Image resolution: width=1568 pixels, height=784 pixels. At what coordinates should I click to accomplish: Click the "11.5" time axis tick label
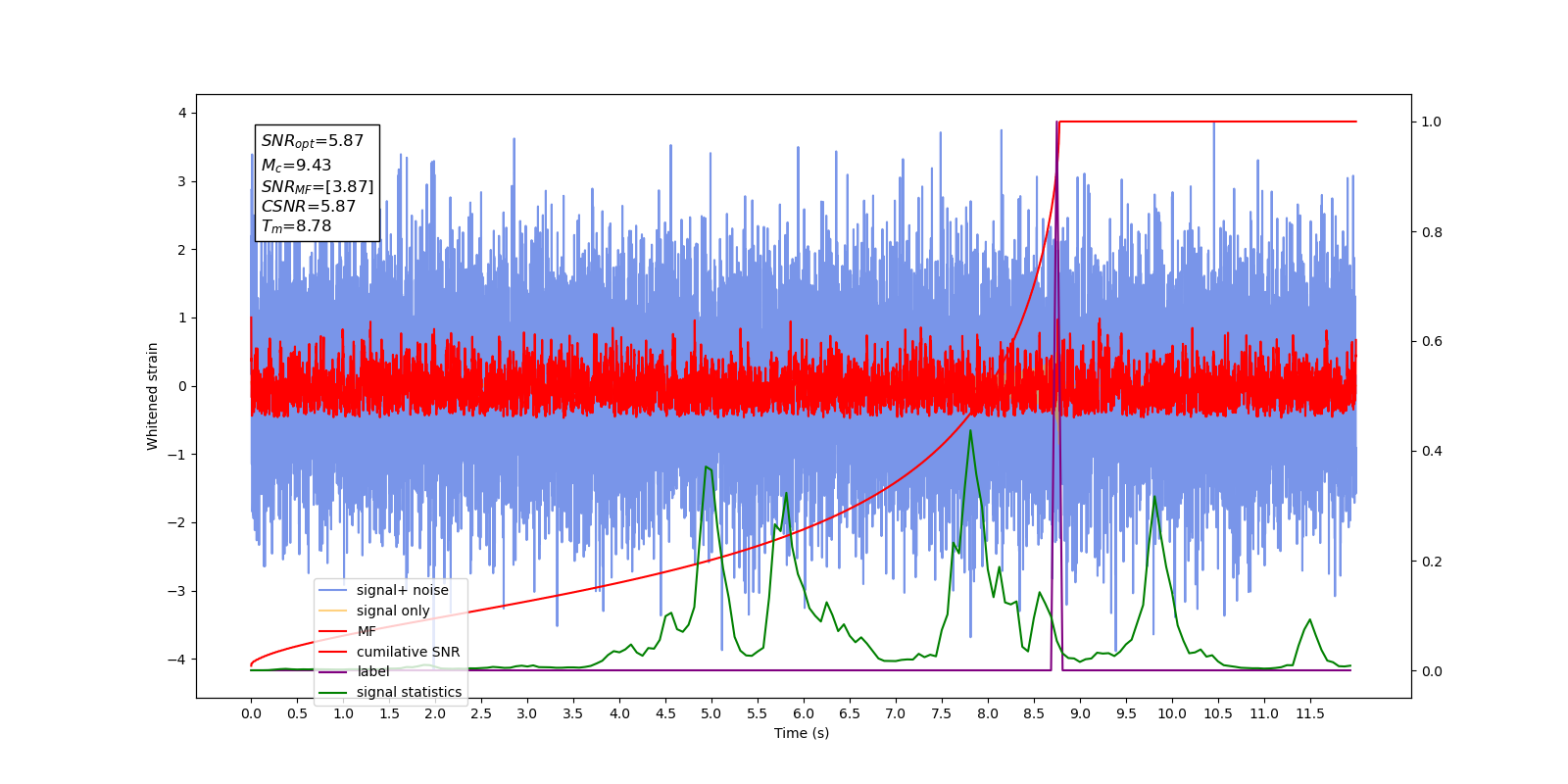(x=1310, y=713)
